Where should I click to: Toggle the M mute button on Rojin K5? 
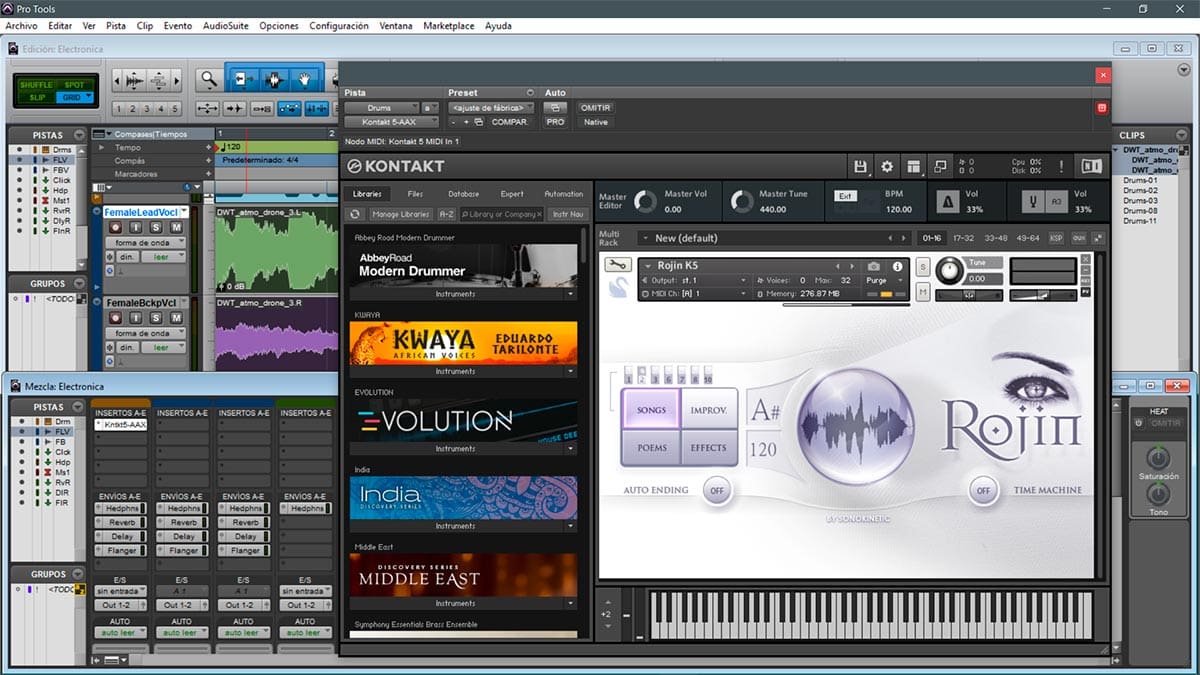pos(922,292)
